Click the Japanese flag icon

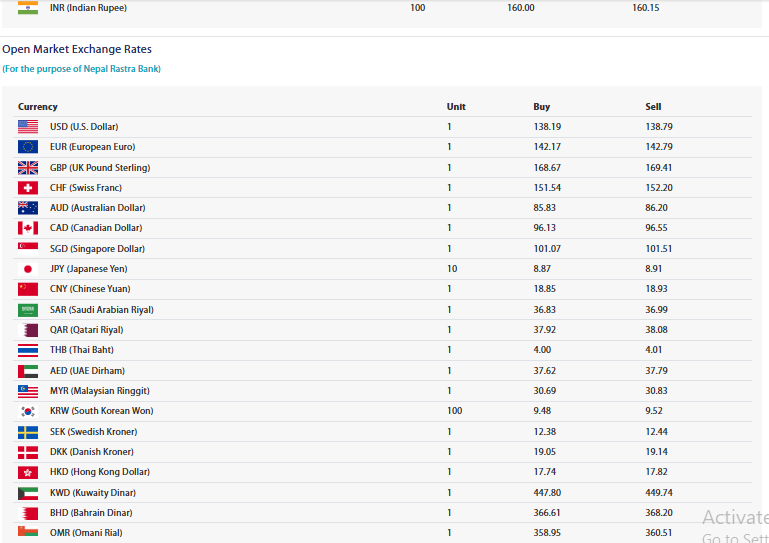point(28,269)
